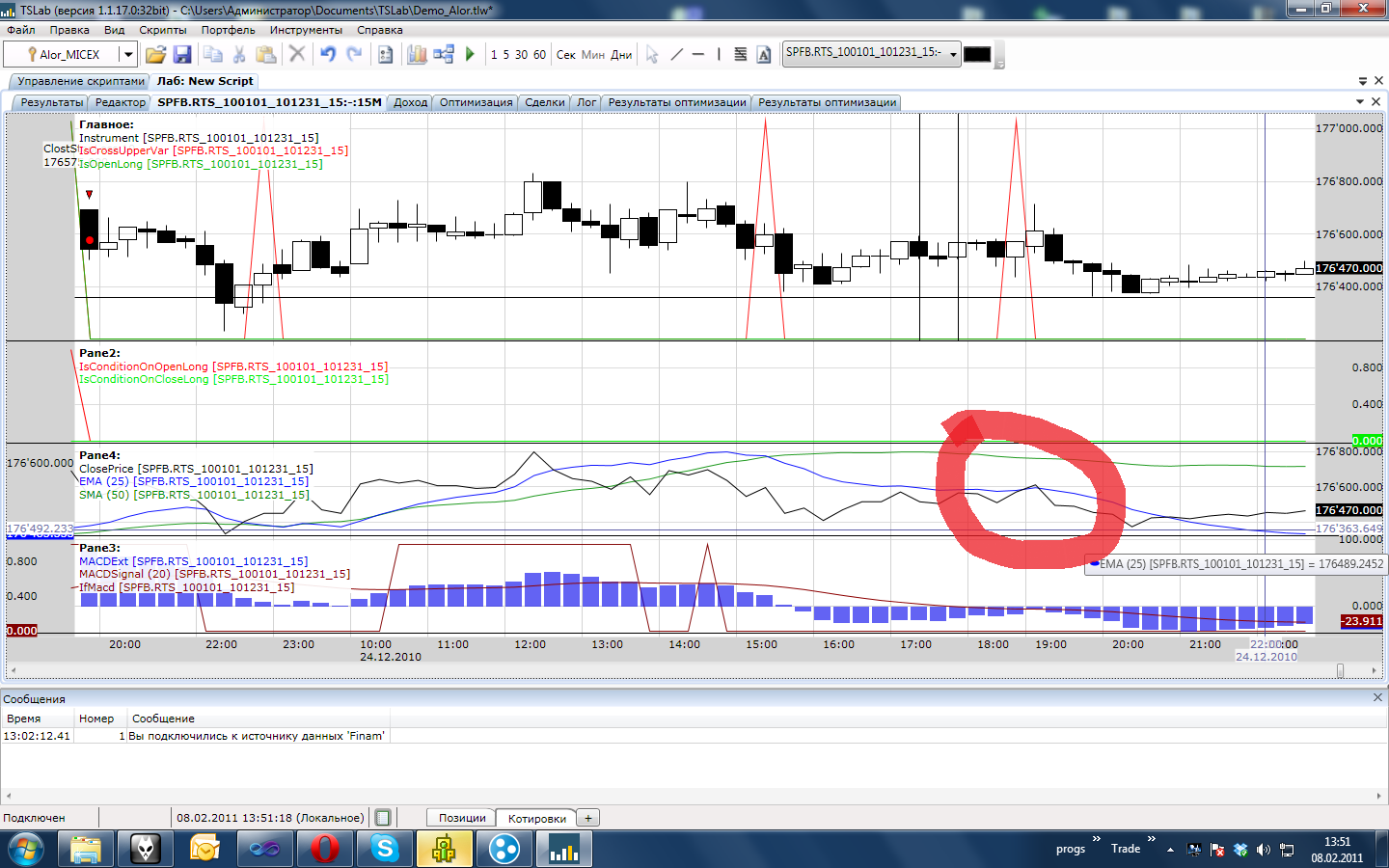Screen dimensions: 1389x868
Task: Set the interval to 30
Action: pyautogui.click(x=521, y=55)
